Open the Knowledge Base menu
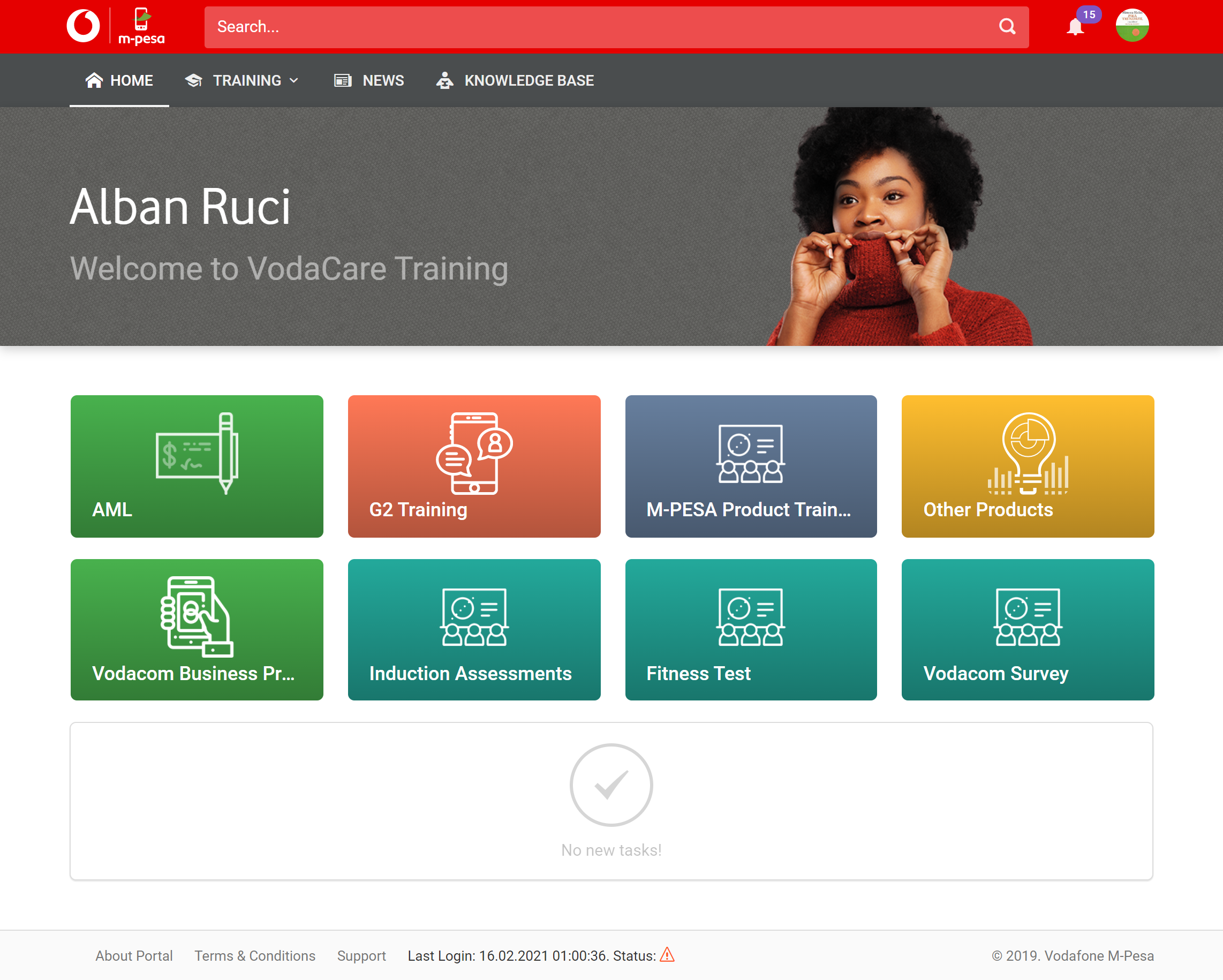 (x=515, y=80)
